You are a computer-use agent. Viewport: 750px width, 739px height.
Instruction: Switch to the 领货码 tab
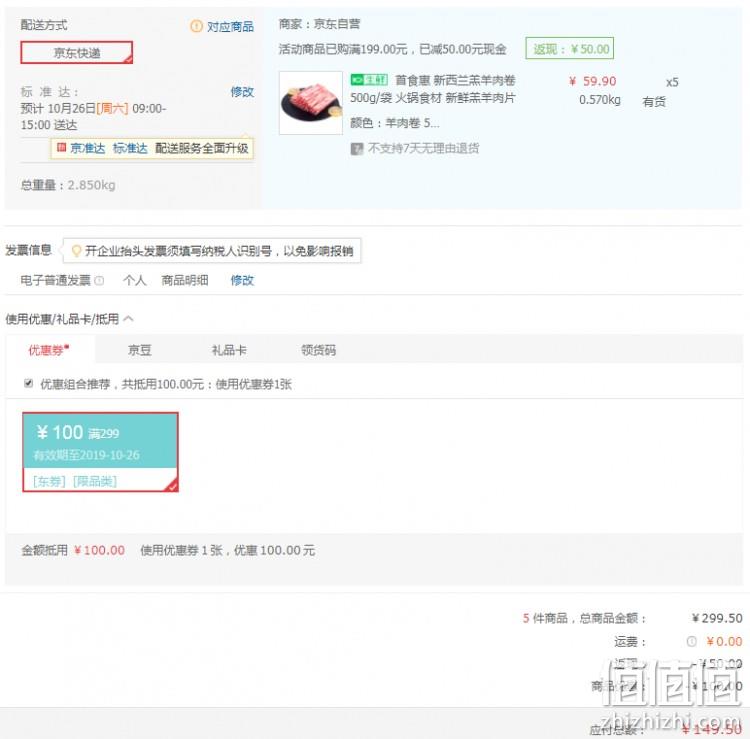[319, 350]
